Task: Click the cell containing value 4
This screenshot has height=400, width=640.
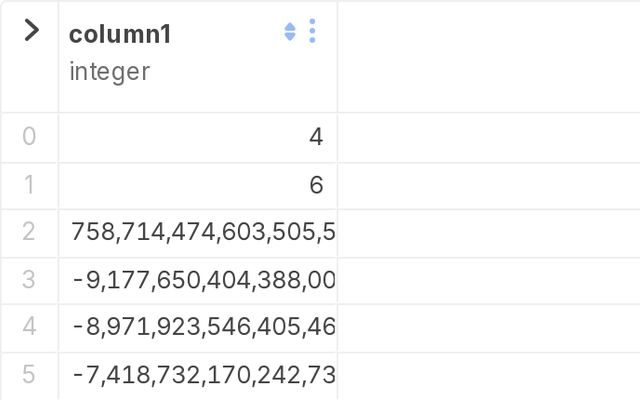Action: 198,137
